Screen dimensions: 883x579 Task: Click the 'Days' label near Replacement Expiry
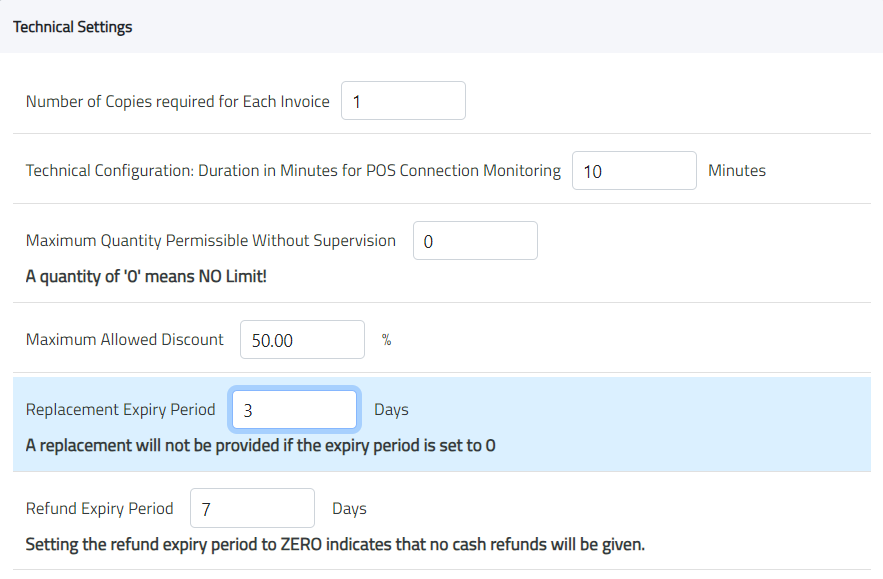391,409
